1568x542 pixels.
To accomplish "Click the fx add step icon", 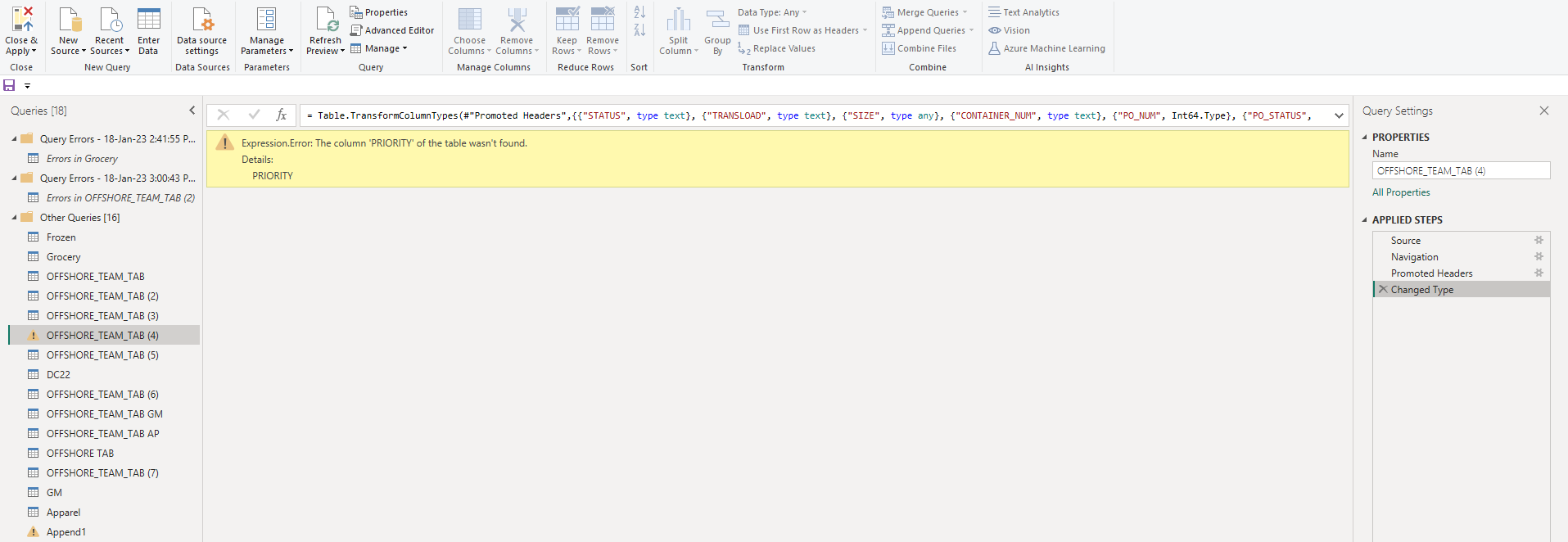I will pyautogui.click(x=281, y=115).
